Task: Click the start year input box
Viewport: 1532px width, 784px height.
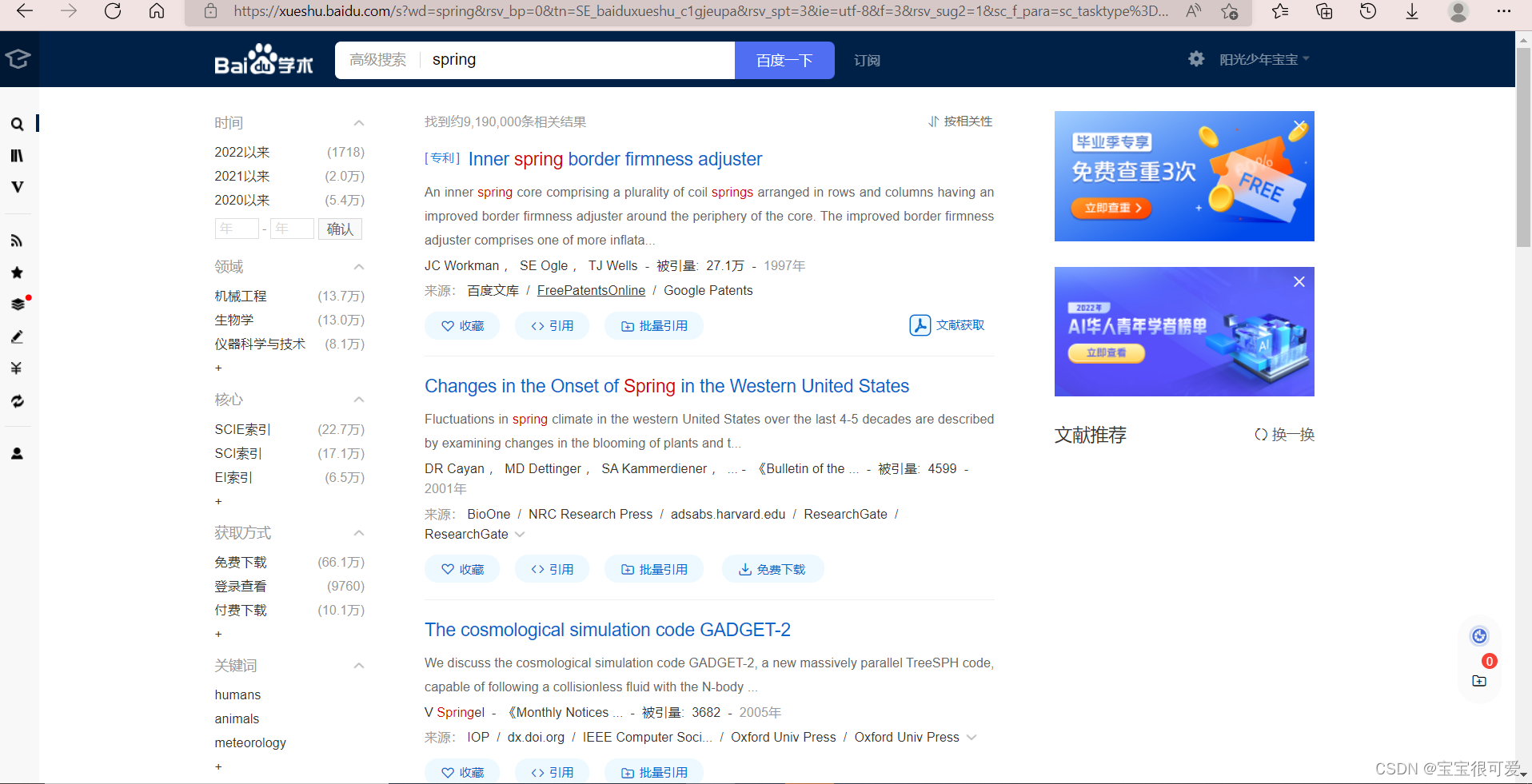Action: [x=237, y=229]
